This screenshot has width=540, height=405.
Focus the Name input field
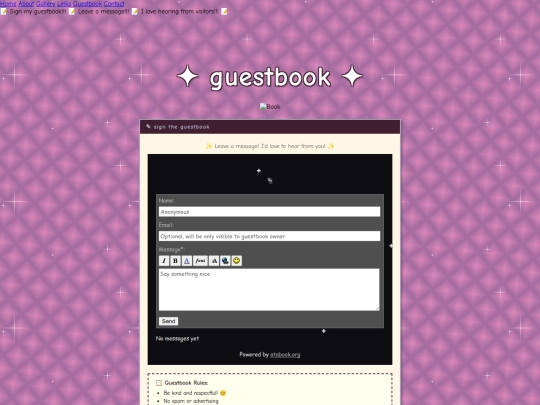coord(269,212)
